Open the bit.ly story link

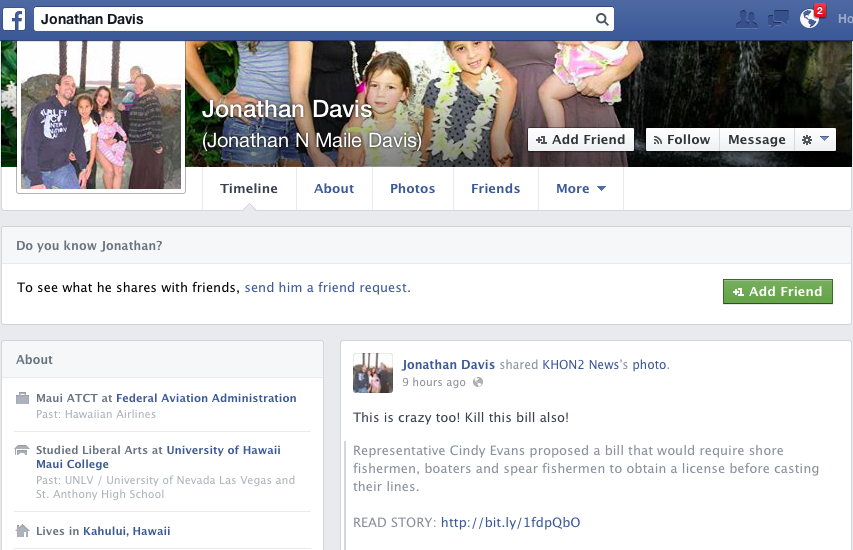(x=510, y=523)
